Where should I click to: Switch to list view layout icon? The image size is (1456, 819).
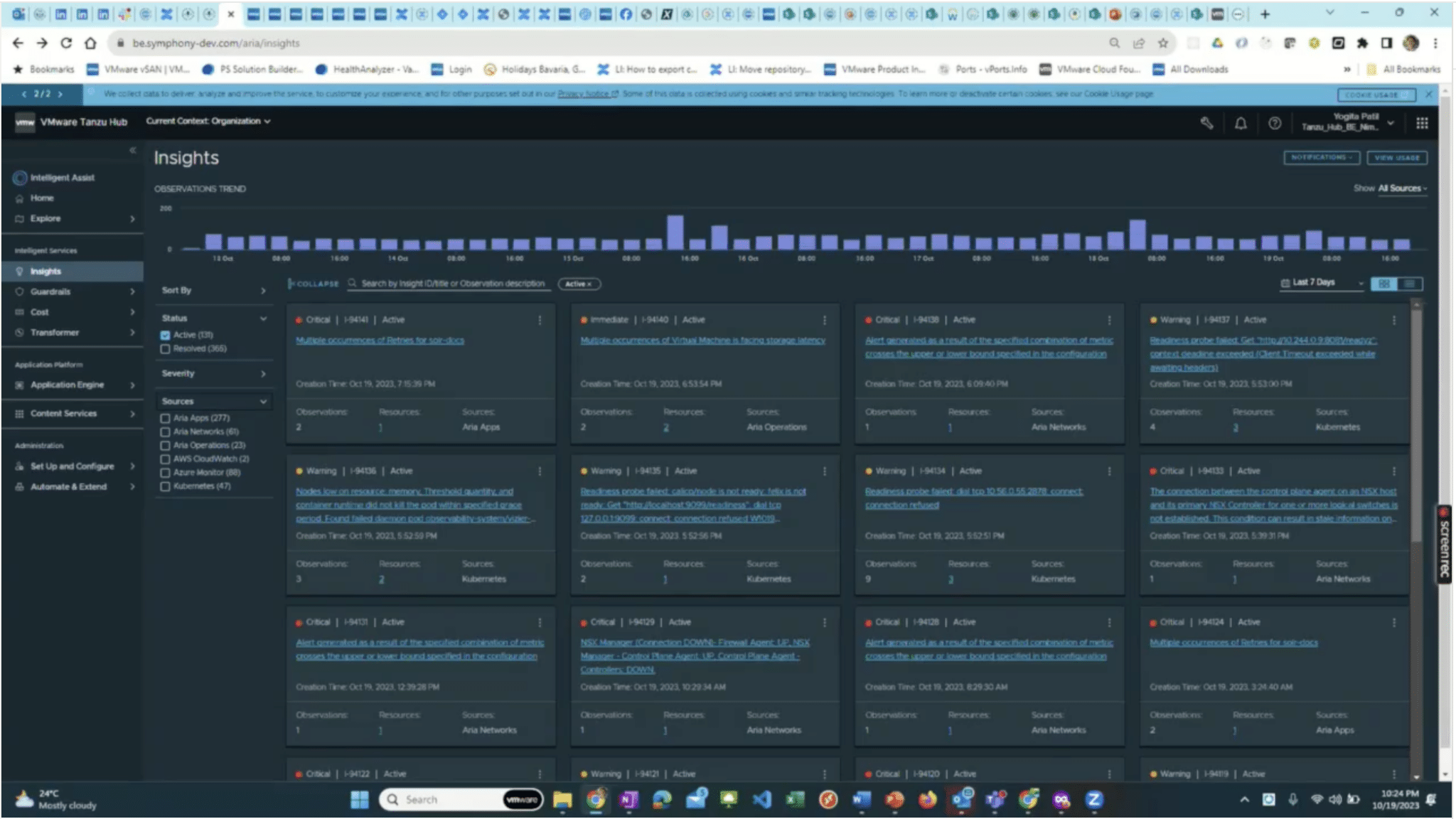click(1410, 284)
